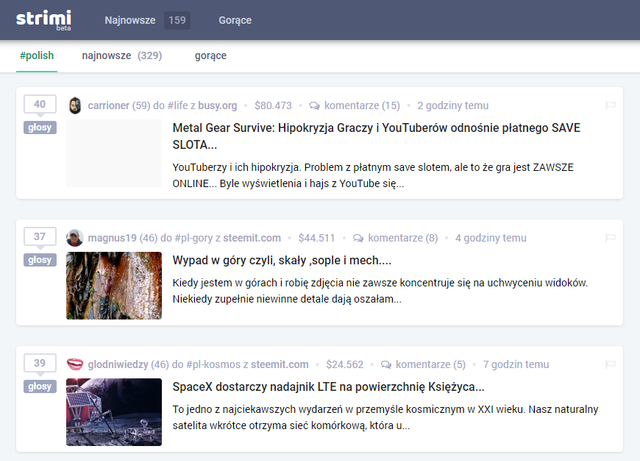Viewport: 640px width, 461px height.
Task: Click the $24.562 payout value
Action: pyautogui.click(x=344, y=364)
